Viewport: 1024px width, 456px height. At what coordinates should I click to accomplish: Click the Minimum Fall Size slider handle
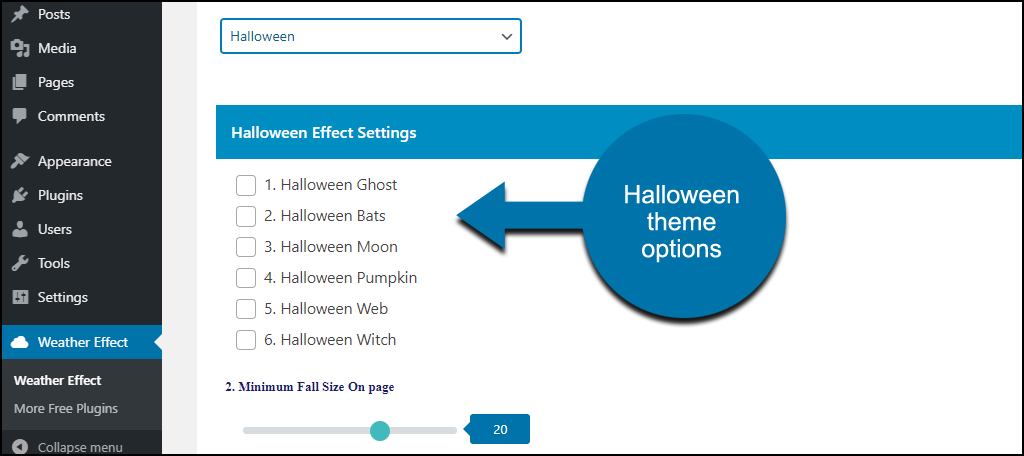379,431
